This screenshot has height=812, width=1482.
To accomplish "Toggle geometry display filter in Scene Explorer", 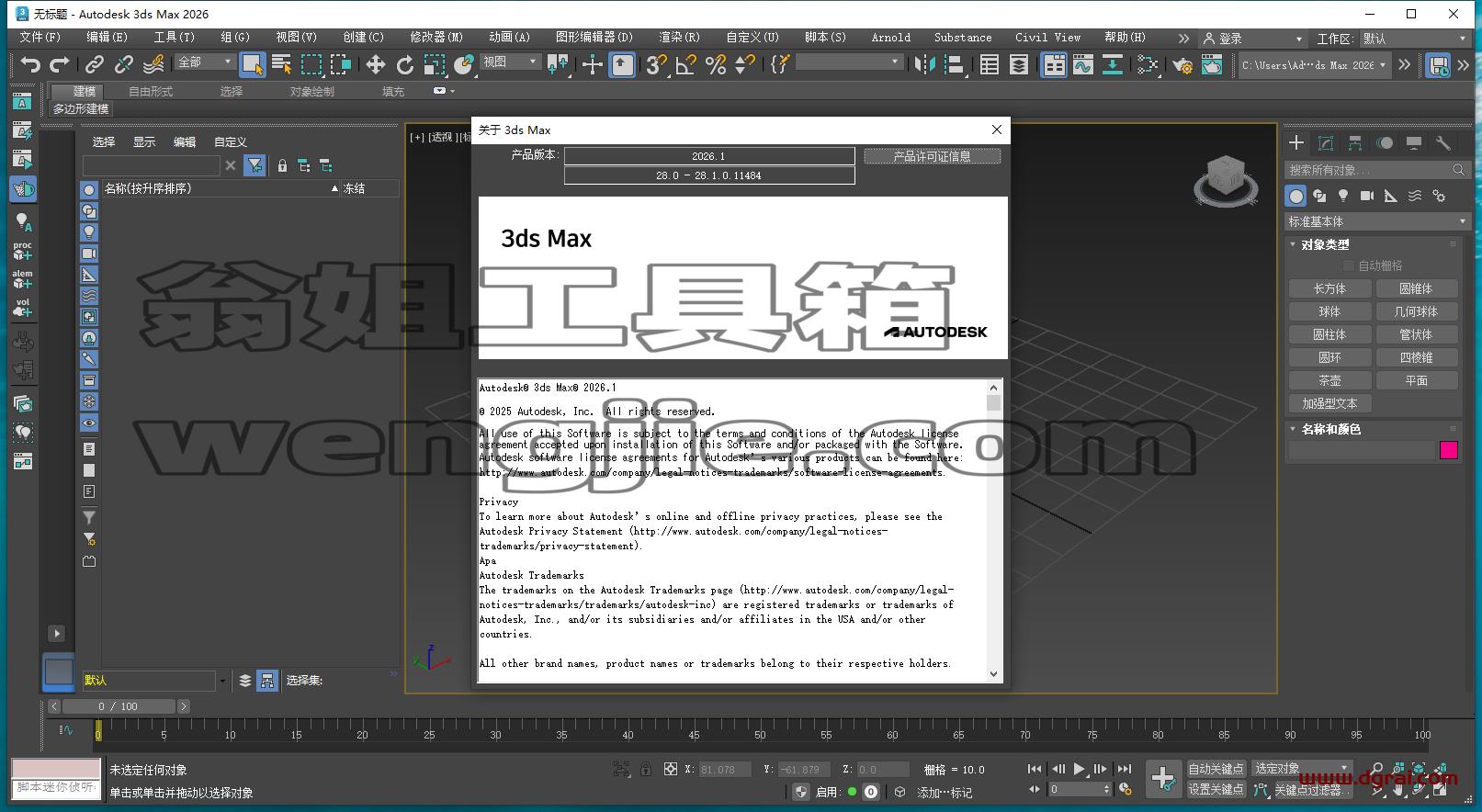I will point(89,190).
